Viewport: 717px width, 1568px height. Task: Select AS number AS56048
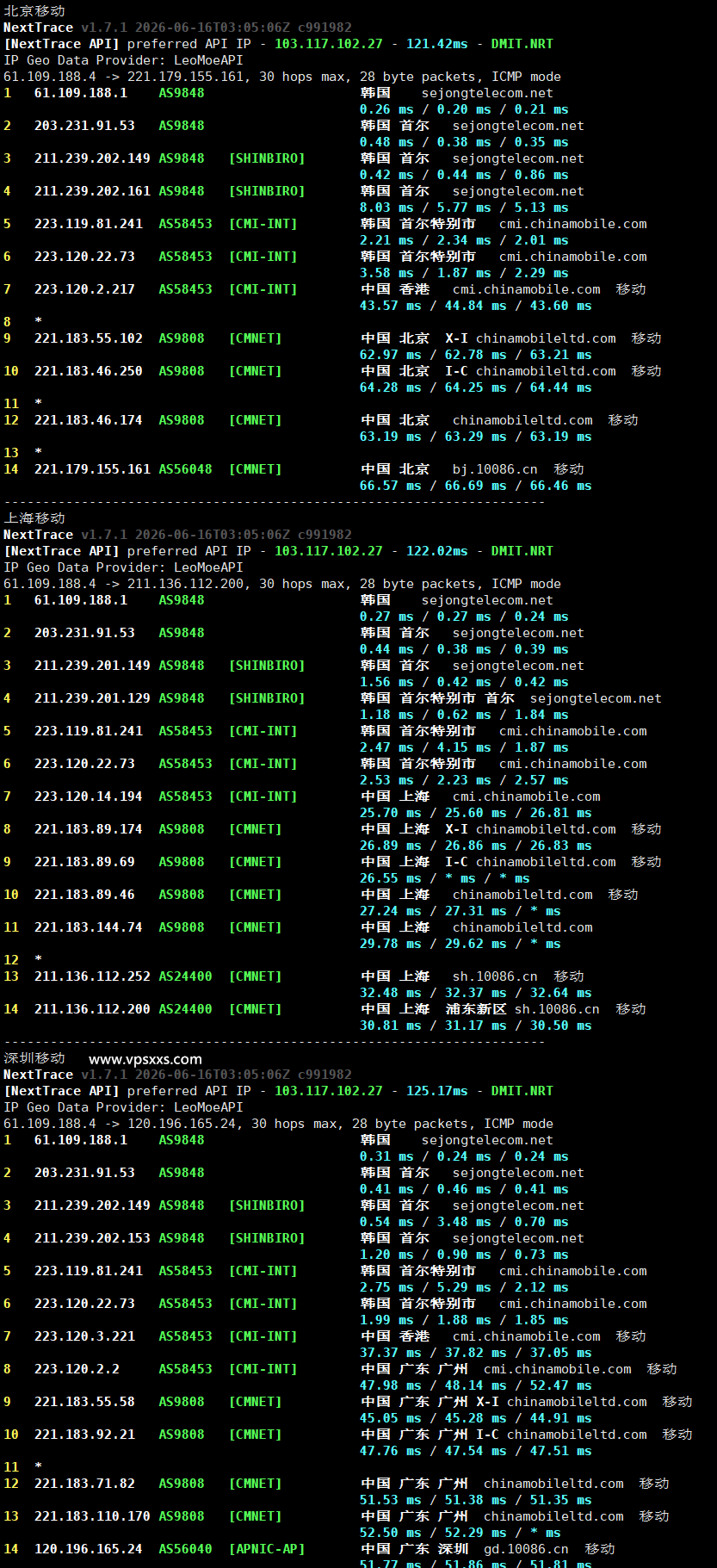coord(185,469)
